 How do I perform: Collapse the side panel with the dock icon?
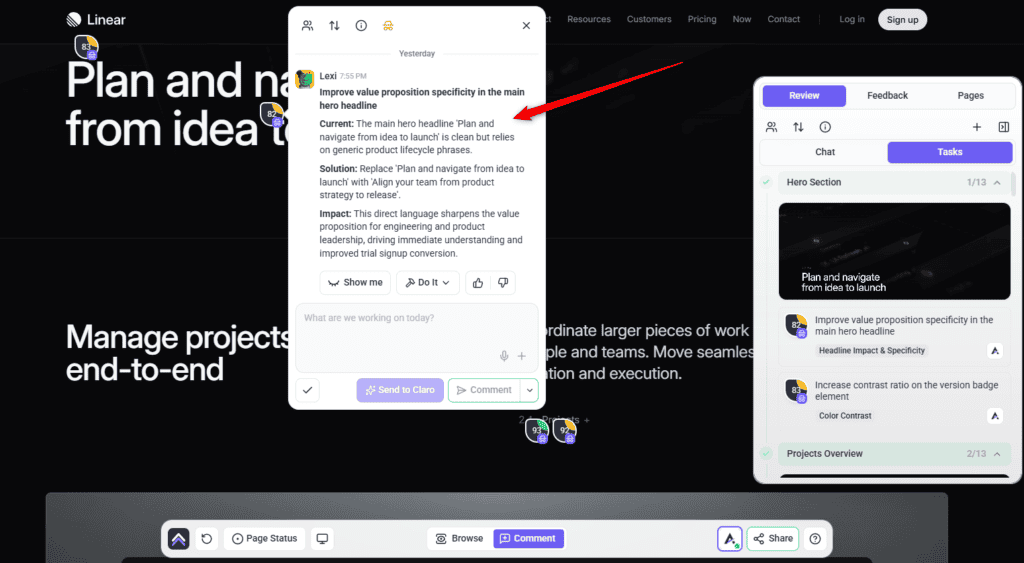point(1004,127)
